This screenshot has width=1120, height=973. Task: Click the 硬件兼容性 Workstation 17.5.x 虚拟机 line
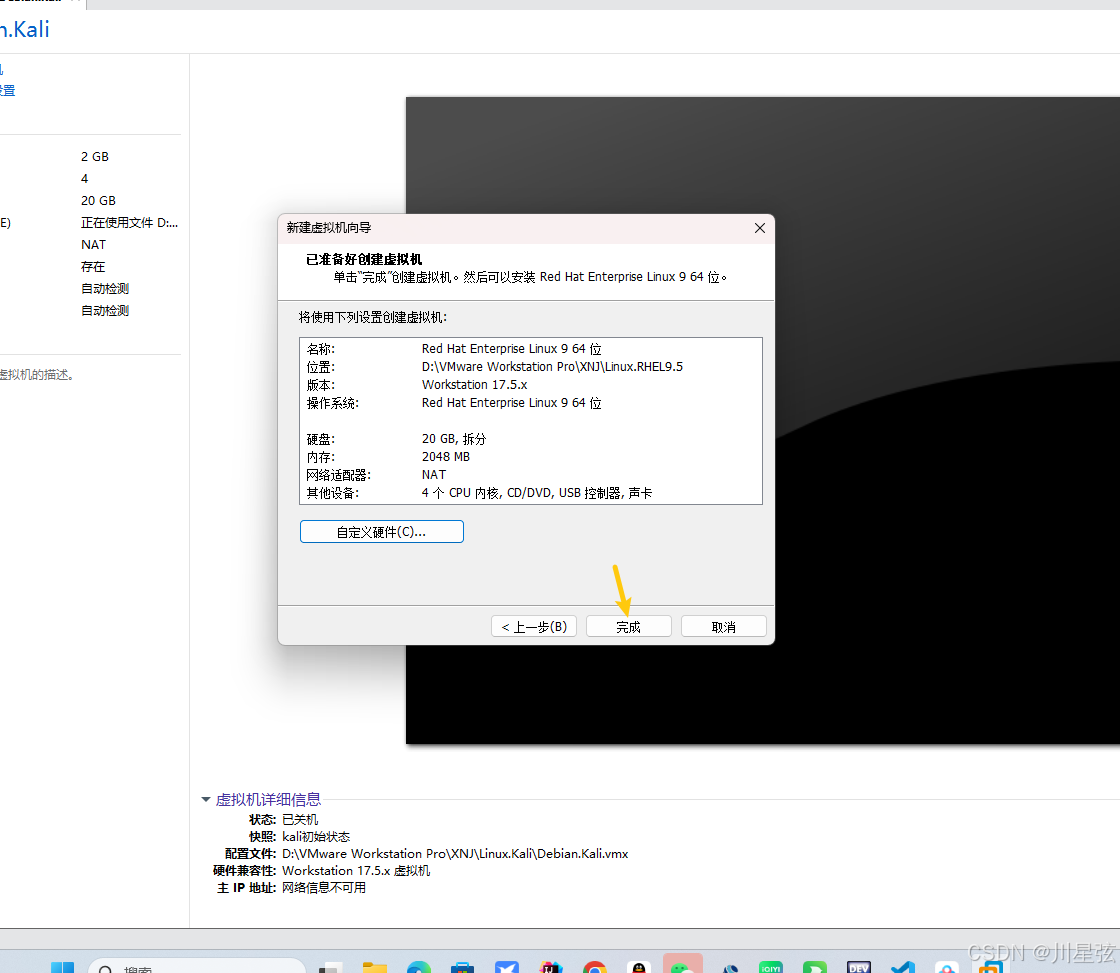pyautogui.click(x=321, y=871)
